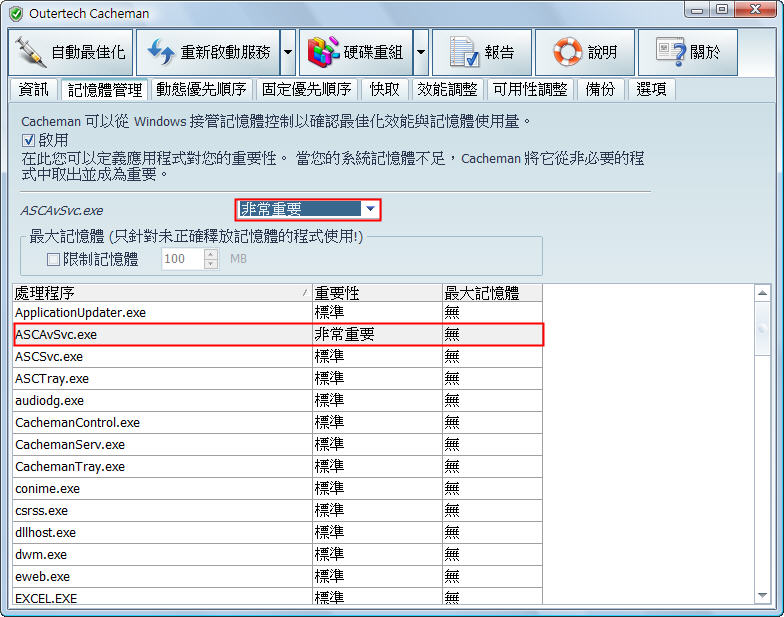Sort by the 處理程序 column header

160,292
